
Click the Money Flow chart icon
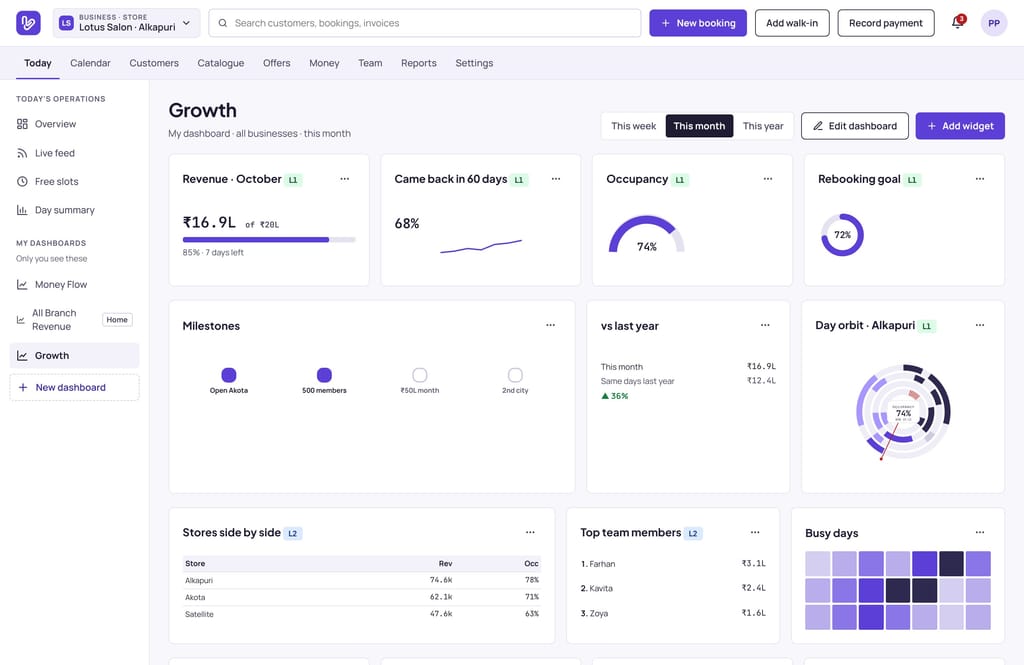[22, 285]
